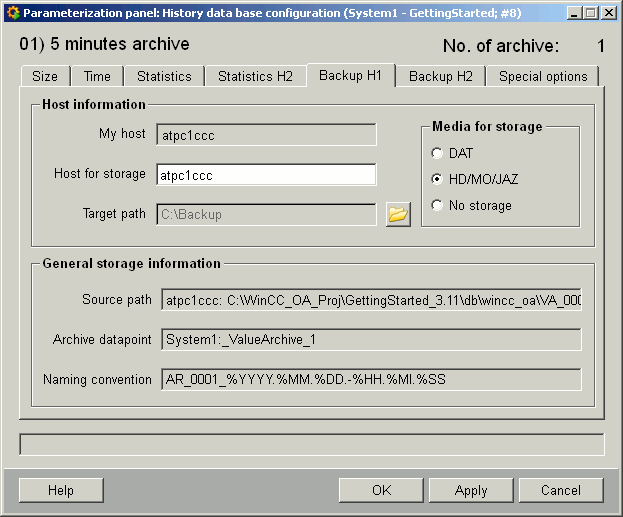The width and height of the screenshot is (623, 517).
Task: Close the parameterization panel window
Action: (x=609, y=13)
